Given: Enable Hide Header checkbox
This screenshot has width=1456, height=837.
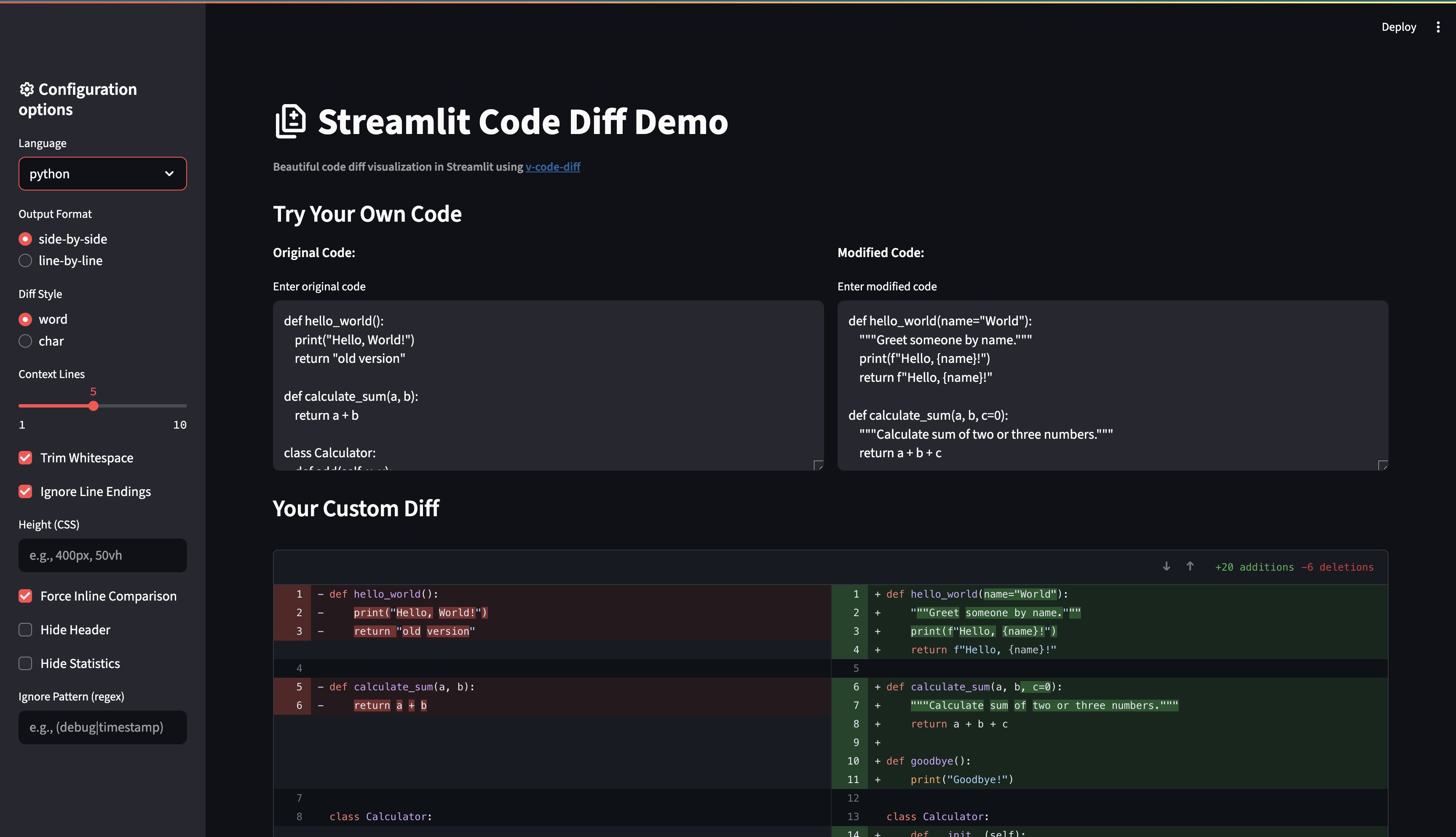Looking at the screenshot, I should [x=25, y=630].
